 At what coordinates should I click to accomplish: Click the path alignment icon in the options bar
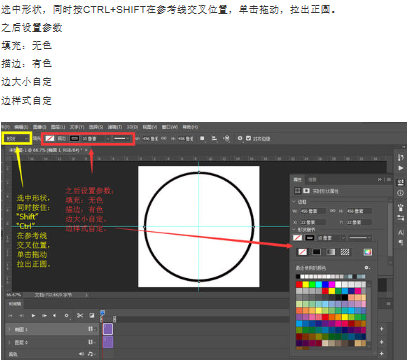click(214, 138)
